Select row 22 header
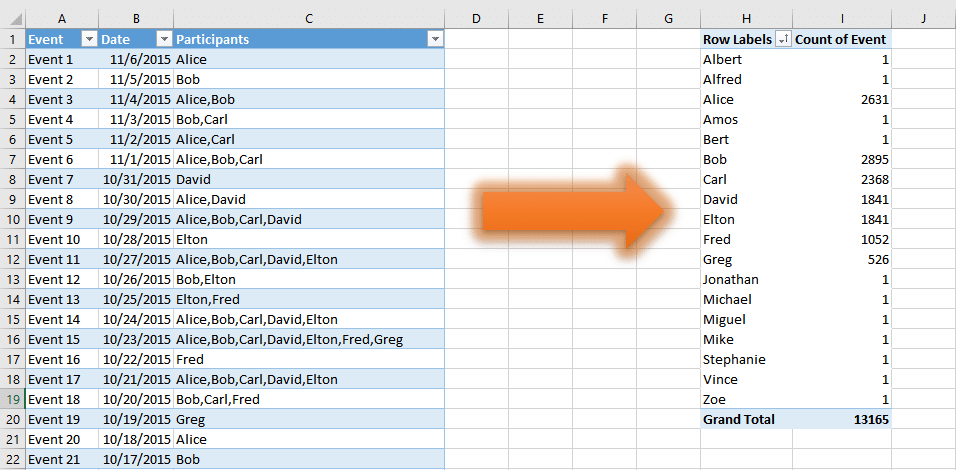 click(13, 459)
